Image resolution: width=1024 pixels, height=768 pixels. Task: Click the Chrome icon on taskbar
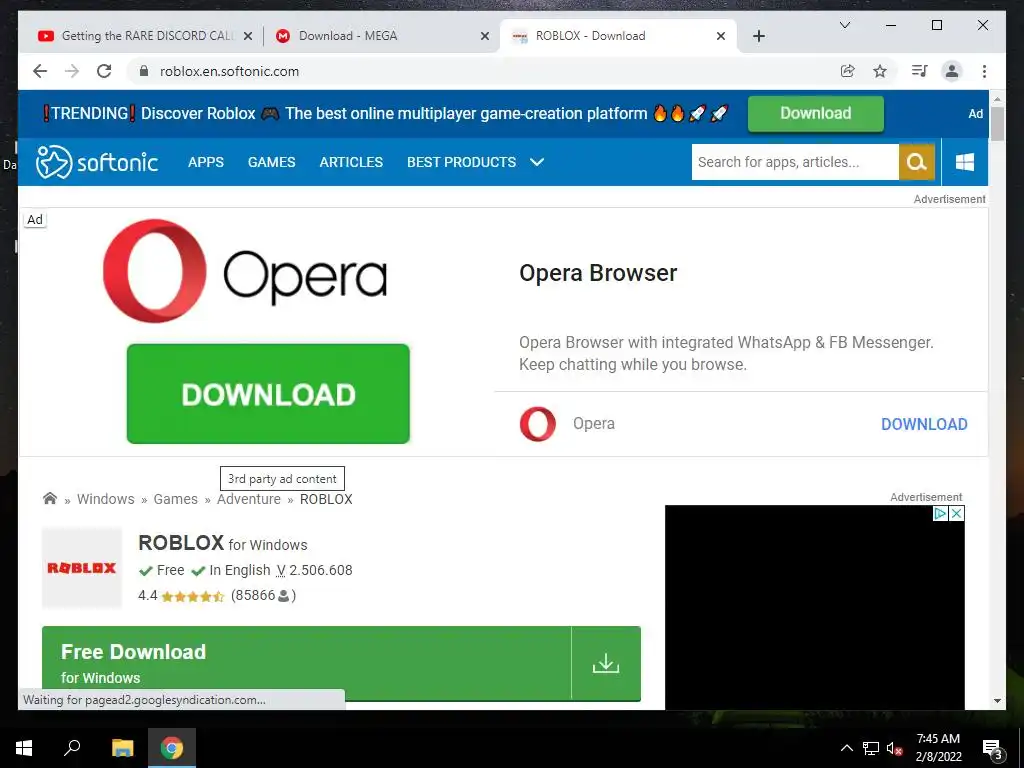coord(172,748)
